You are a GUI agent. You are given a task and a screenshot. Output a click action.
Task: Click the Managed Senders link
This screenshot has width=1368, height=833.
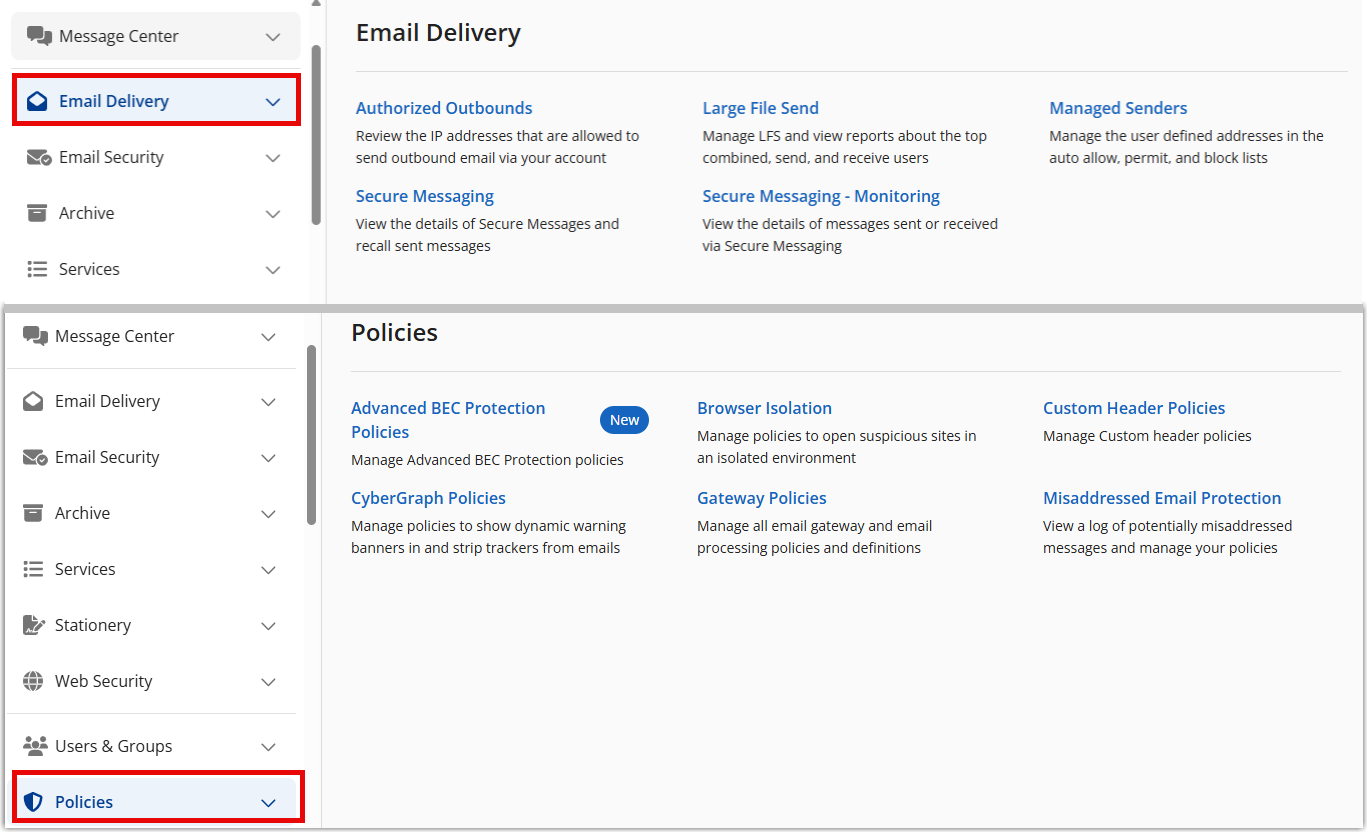point(1118,107)
